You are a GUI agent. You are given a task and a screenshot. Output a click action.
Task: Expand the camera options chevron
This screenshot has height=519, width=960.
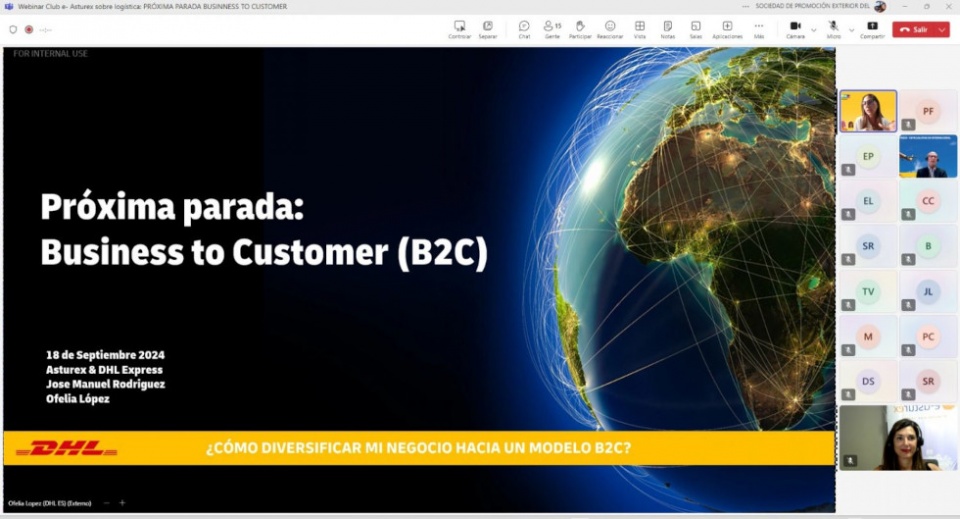(814, 29)
